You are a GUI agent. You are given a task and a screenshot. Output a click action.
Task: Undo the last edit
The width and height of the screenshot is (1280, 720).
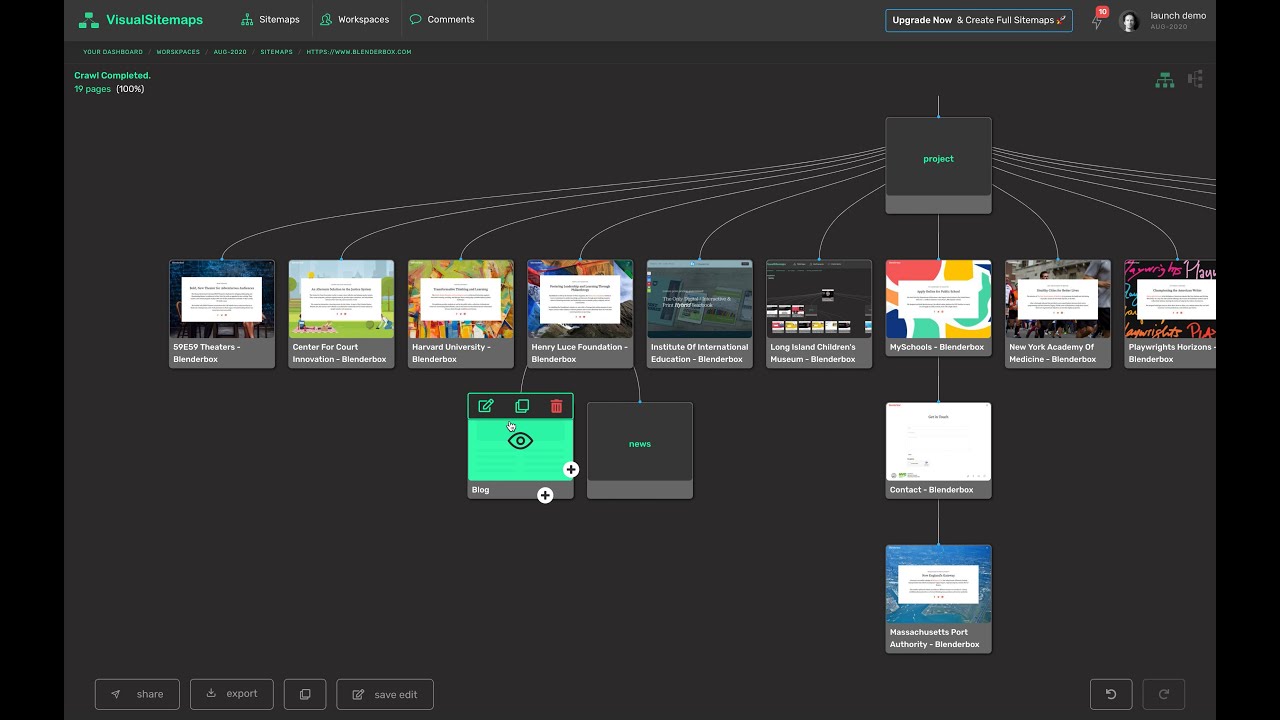point(1111,694)
